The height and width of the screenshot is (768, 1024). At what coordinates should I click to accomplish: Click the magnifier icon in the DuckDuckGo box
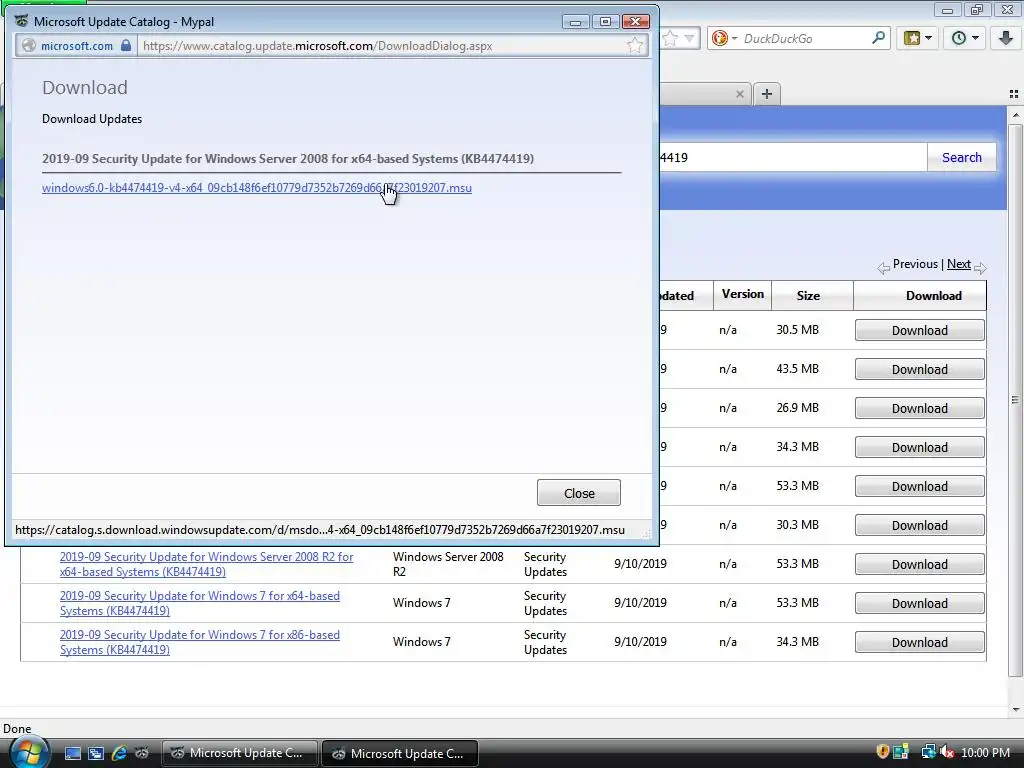coord(878,38)
